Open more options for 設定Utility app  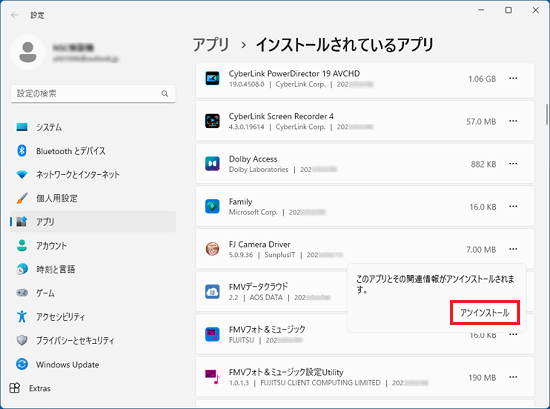[513, 377]
